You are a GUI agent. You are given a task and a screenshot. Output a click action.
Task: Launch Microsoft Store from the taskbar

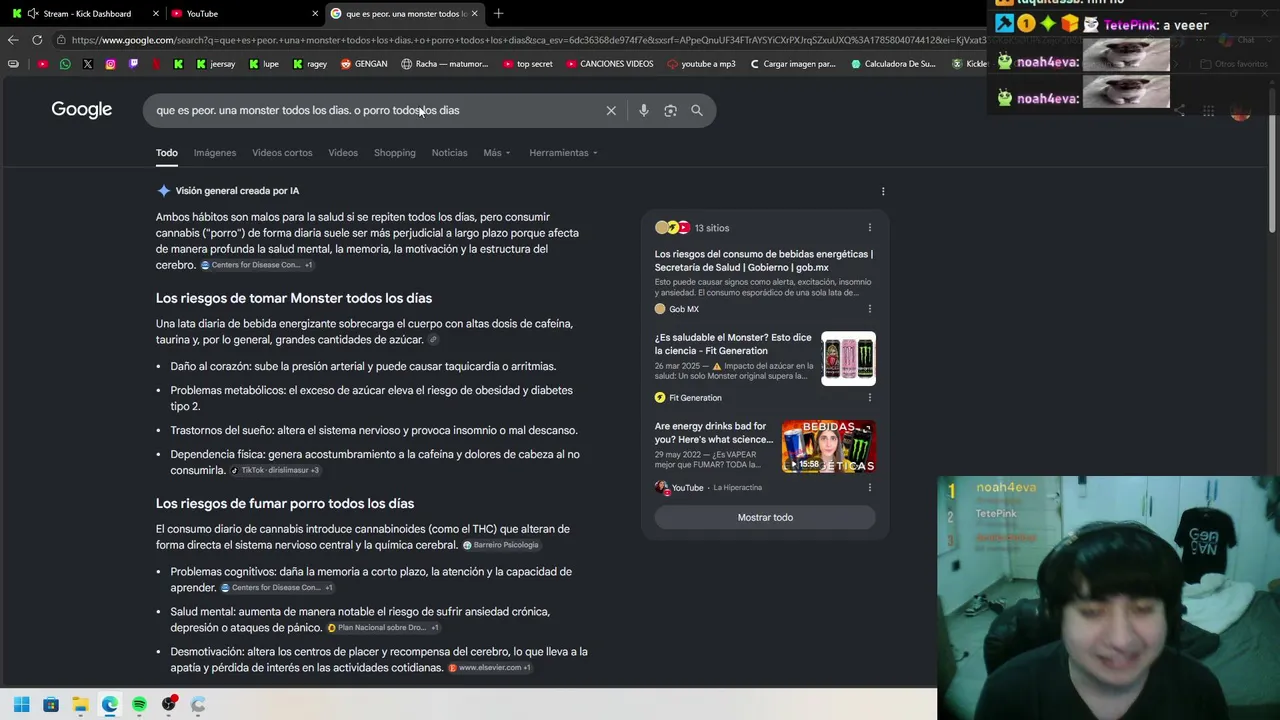tap(51, 705)
